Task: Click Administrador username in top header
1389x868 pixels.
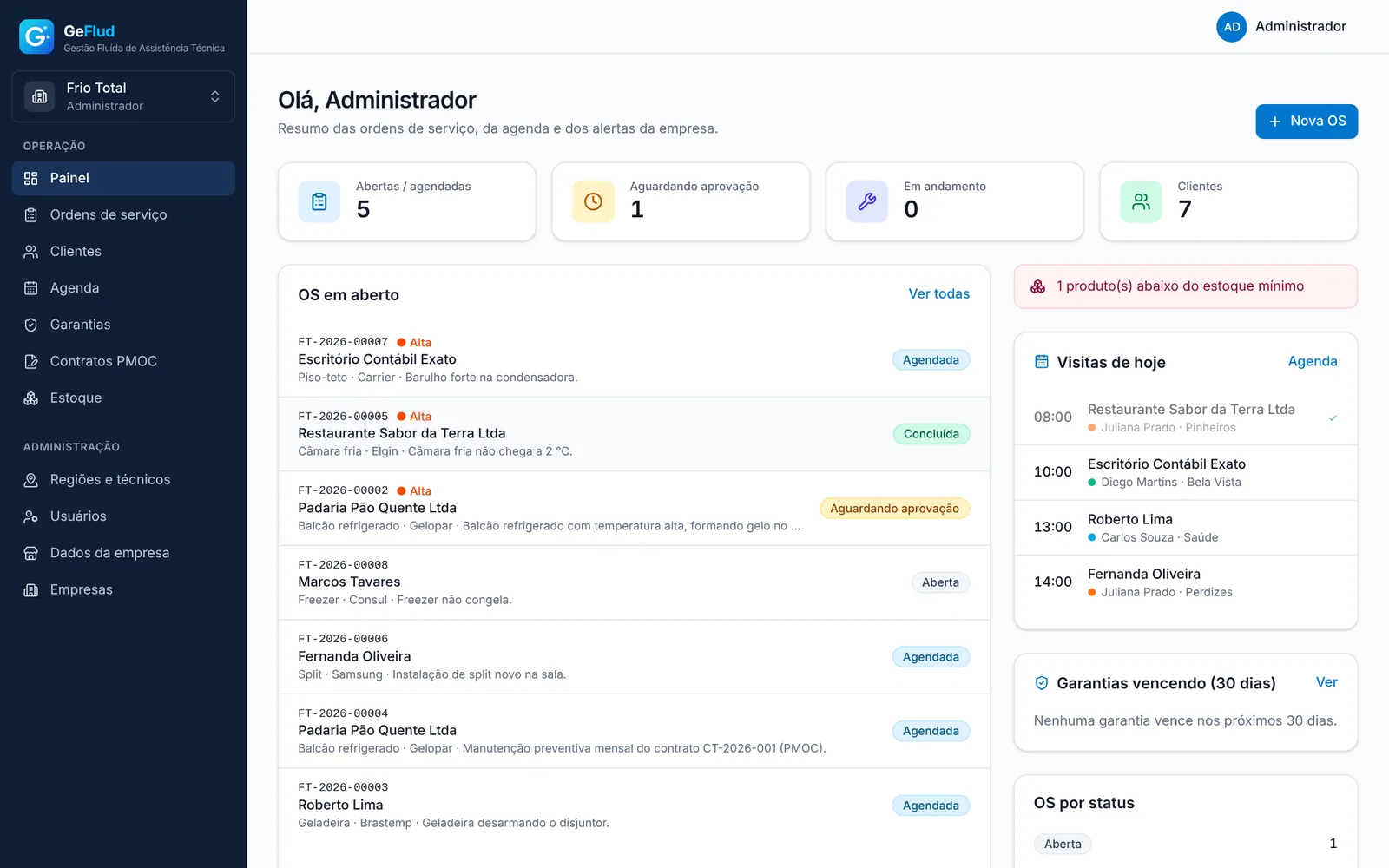Action: (x=1300, y=27)
